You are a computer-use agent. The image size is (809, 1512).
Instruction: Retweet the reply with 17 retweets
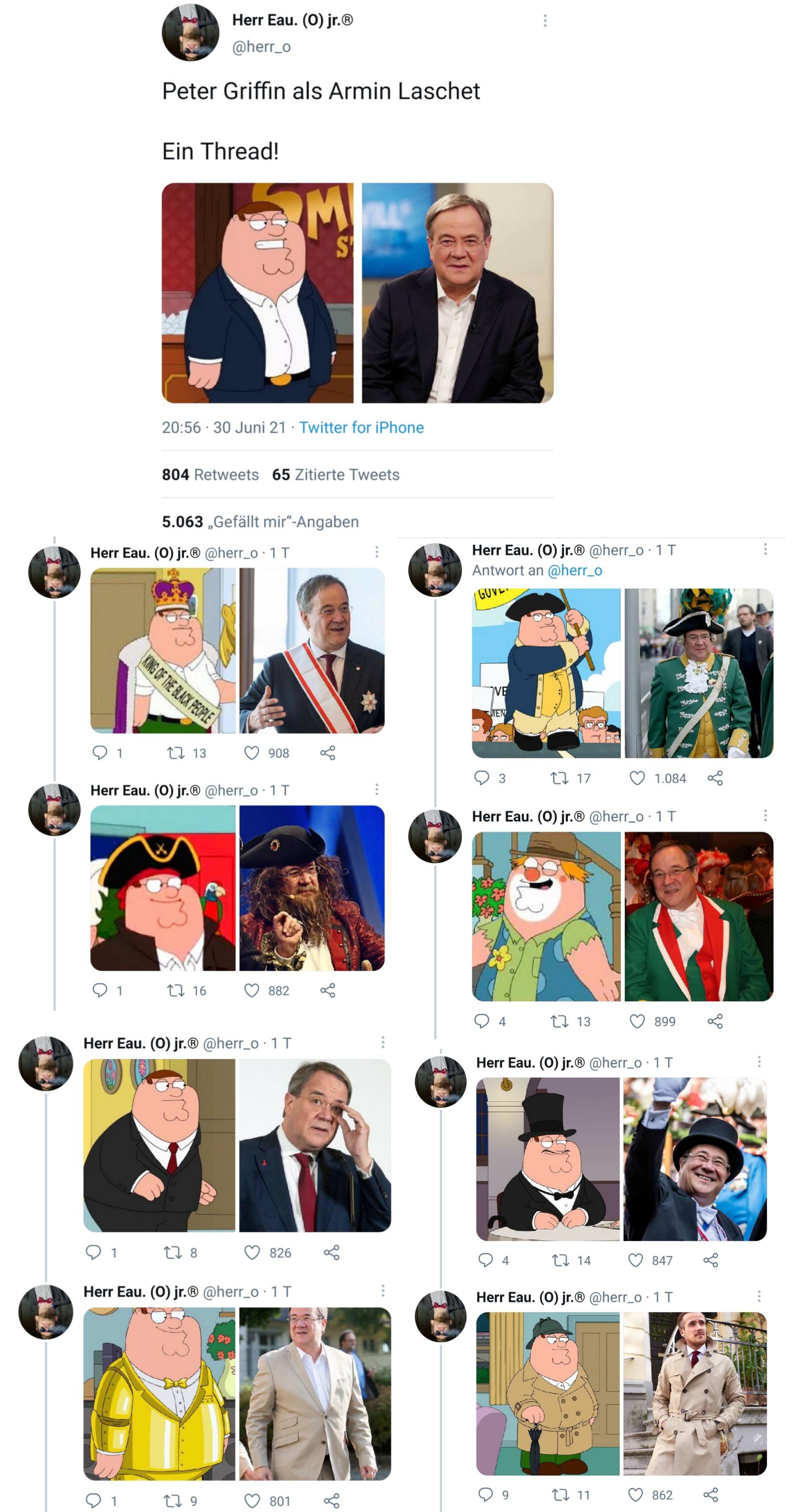coord(559,778)
